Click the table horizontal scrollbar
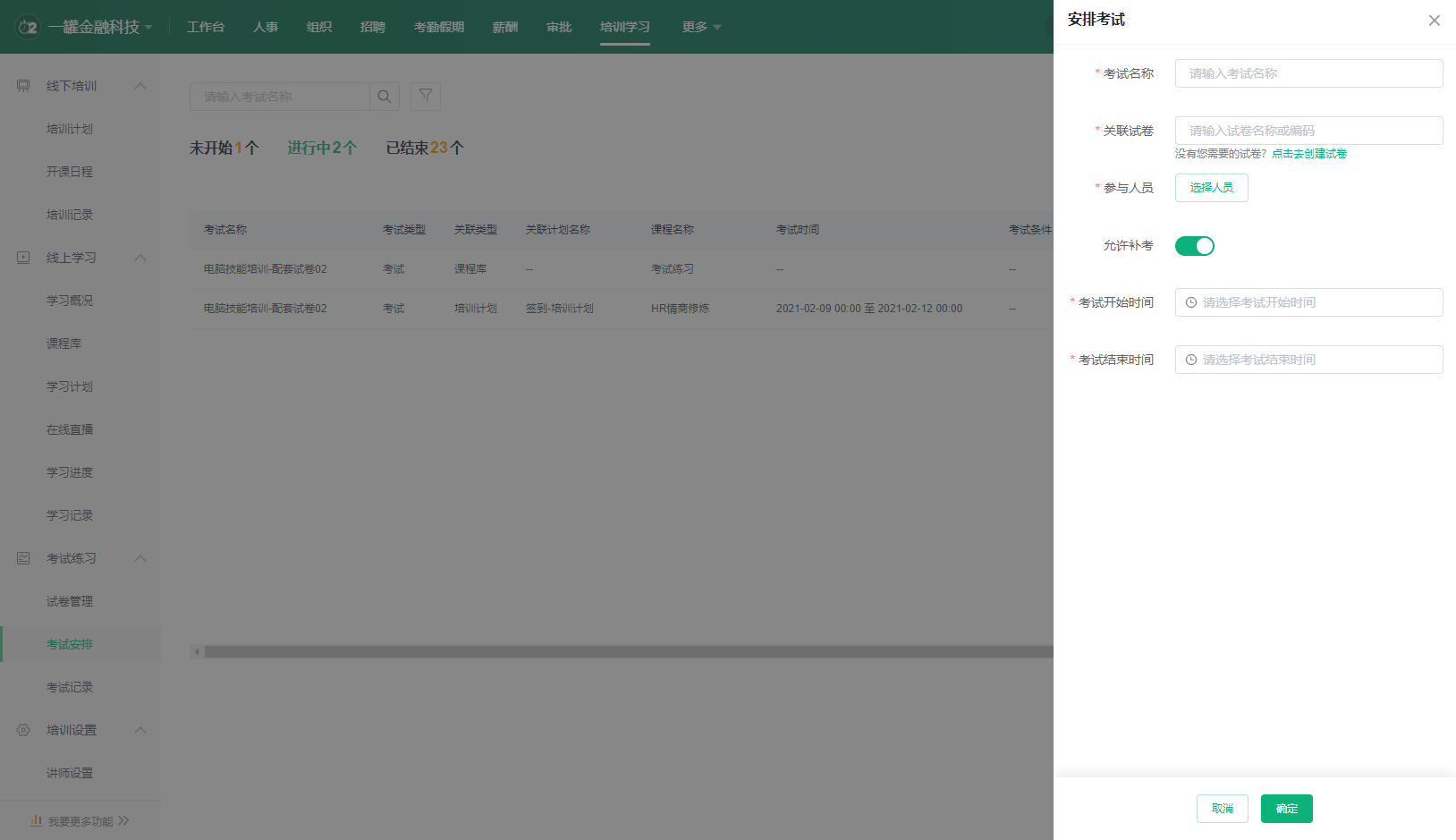 click(x=628, y=652)
